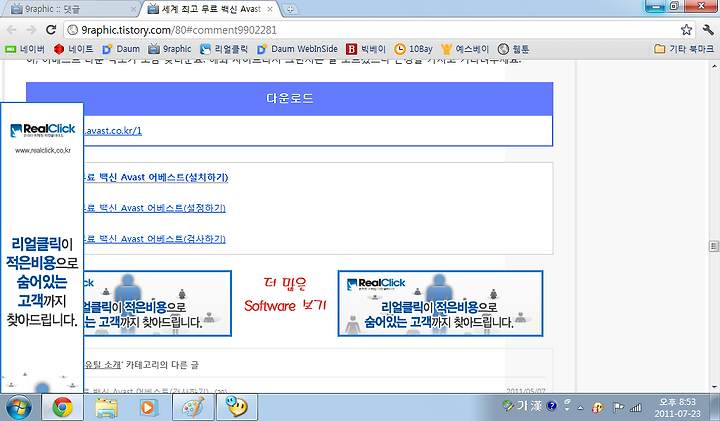Screen dimensions: 720x421
Task: Click the blue 다운로드 header bar
Action: [289, 98]
